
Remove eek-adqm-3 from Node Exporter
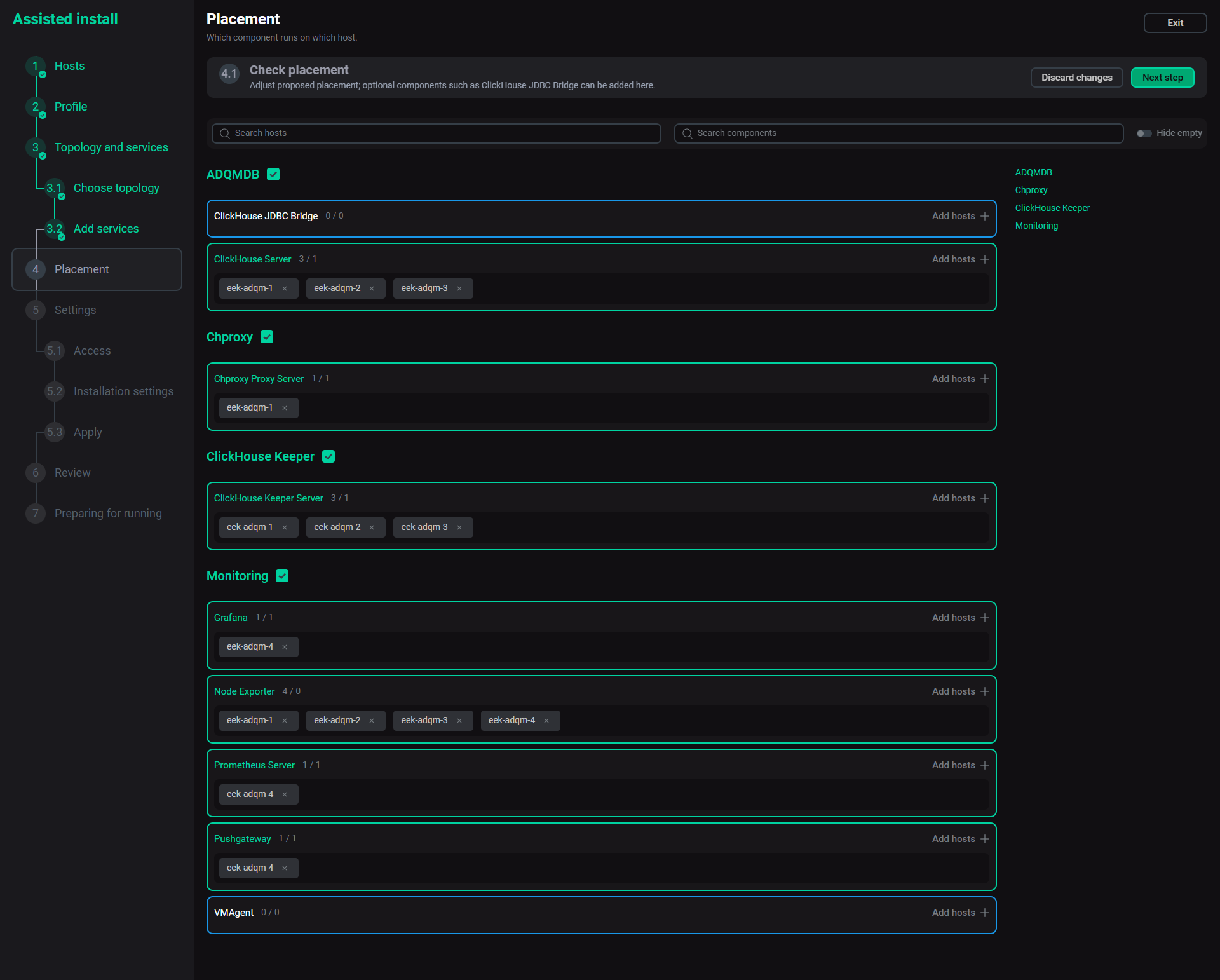click(x=459, y=721)
